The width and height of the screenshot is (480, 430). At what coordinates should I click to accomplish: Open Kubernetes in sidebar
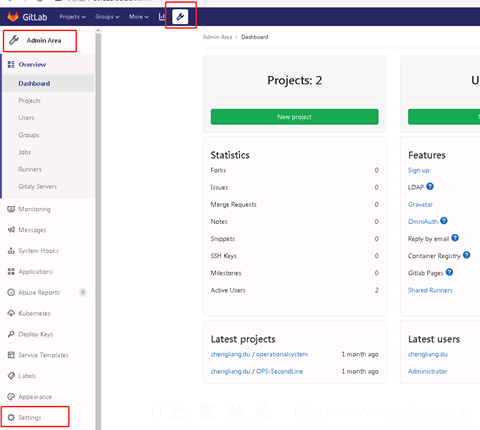coord(34,313)
